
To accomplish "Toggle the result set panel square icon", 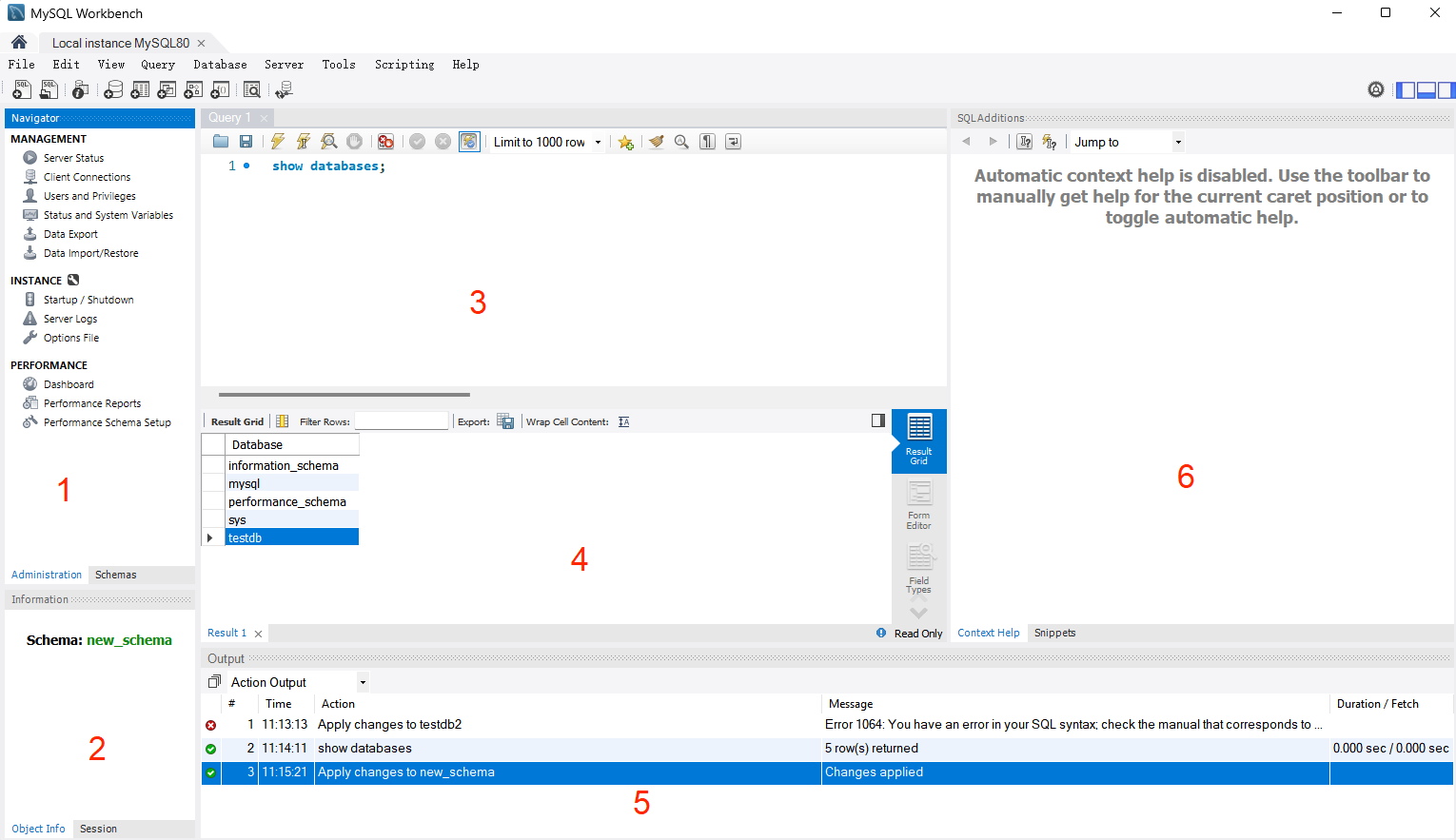I will (878, 420).
